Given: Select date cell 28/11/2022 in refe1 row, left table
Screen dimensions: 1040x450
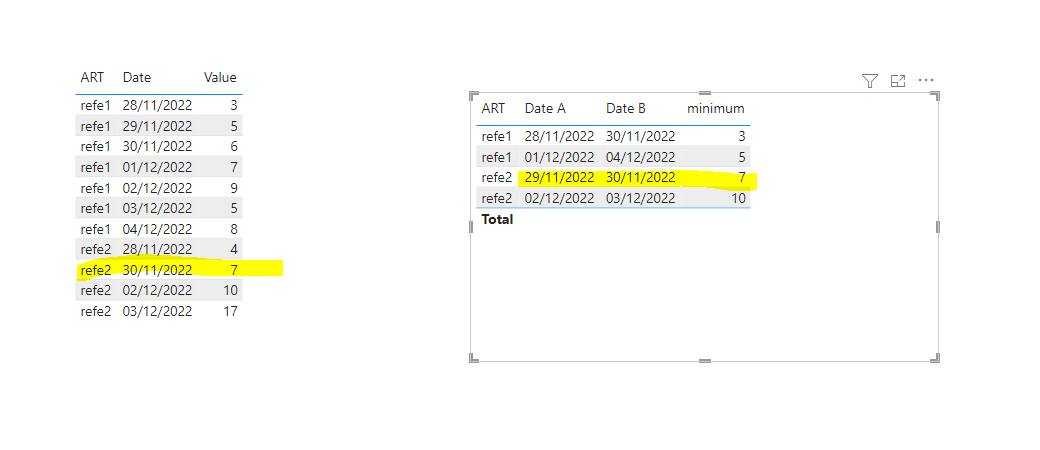Looking at the screenshot, I should point(158,105).
